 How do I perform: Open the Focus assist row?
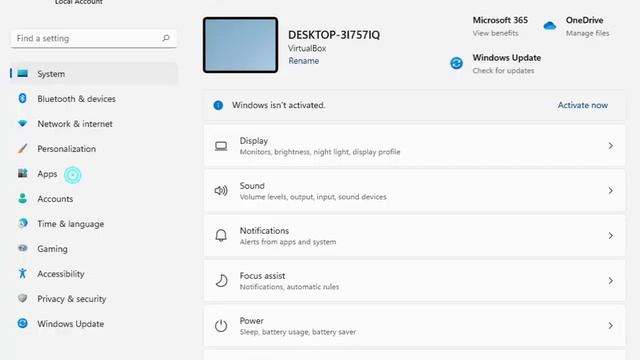(414, 281)
